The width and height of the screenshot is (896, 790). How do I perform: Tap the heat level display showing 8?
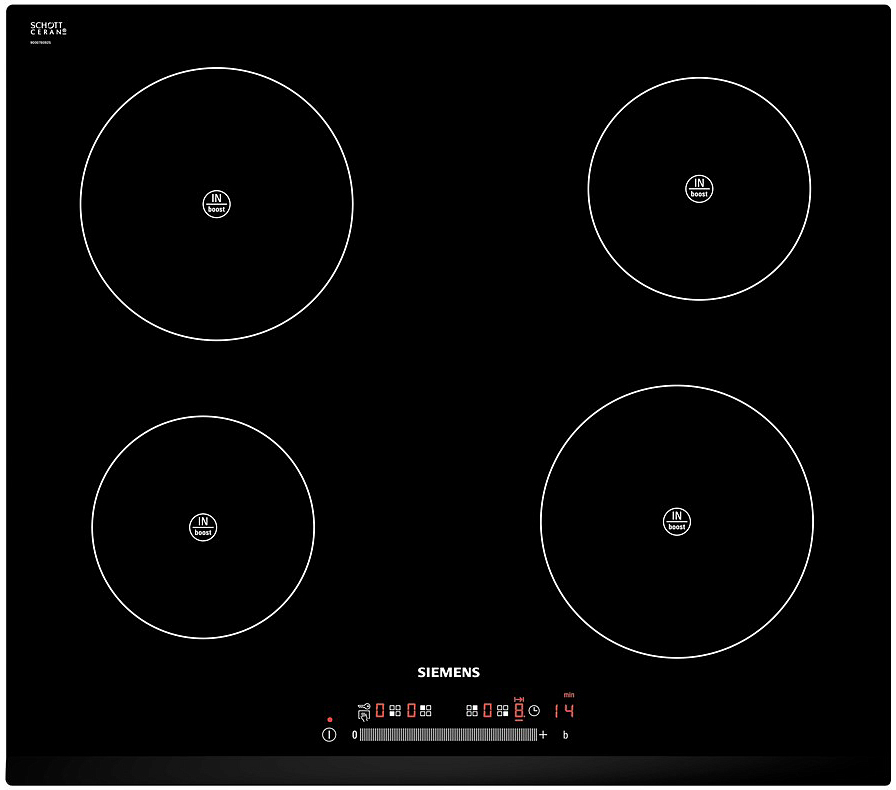[x=519, y=711]
